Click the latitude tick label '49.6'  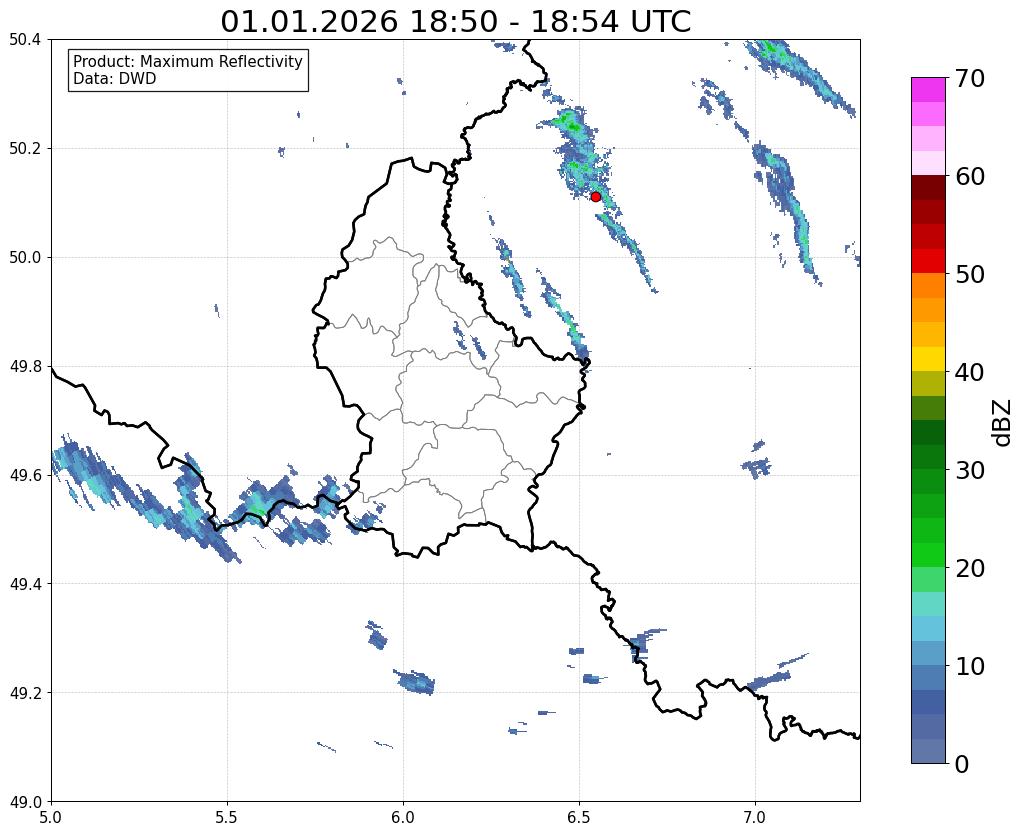[25, 476]
